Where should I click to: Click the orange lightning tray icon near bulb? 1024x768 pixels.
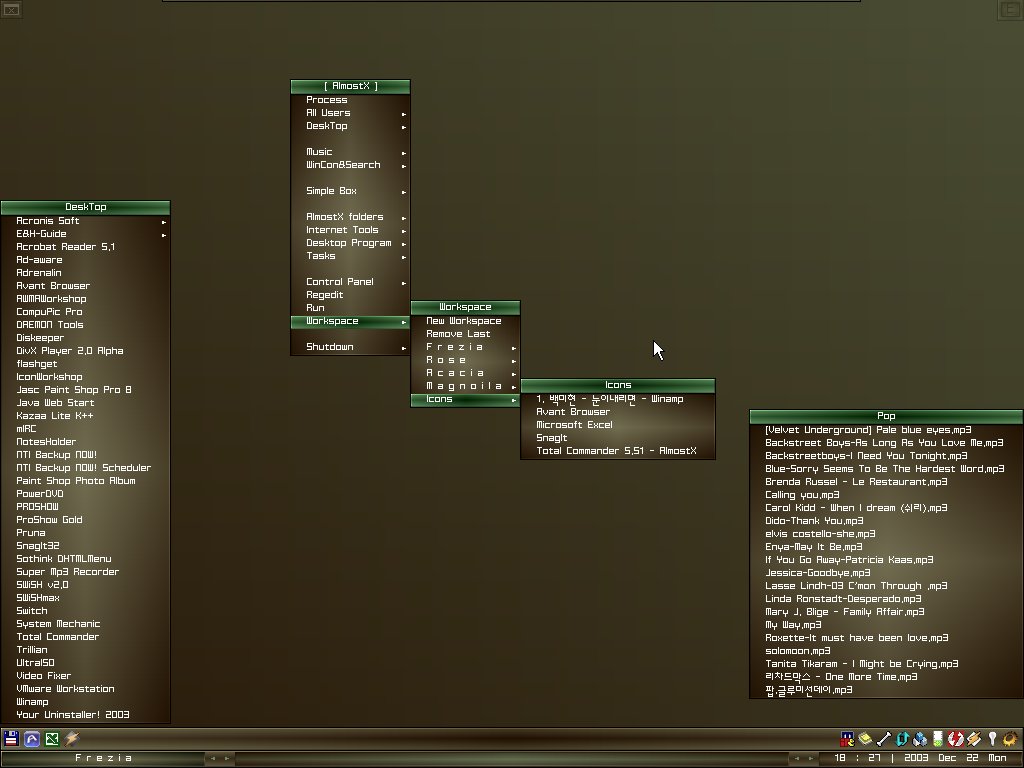[974, 739]
